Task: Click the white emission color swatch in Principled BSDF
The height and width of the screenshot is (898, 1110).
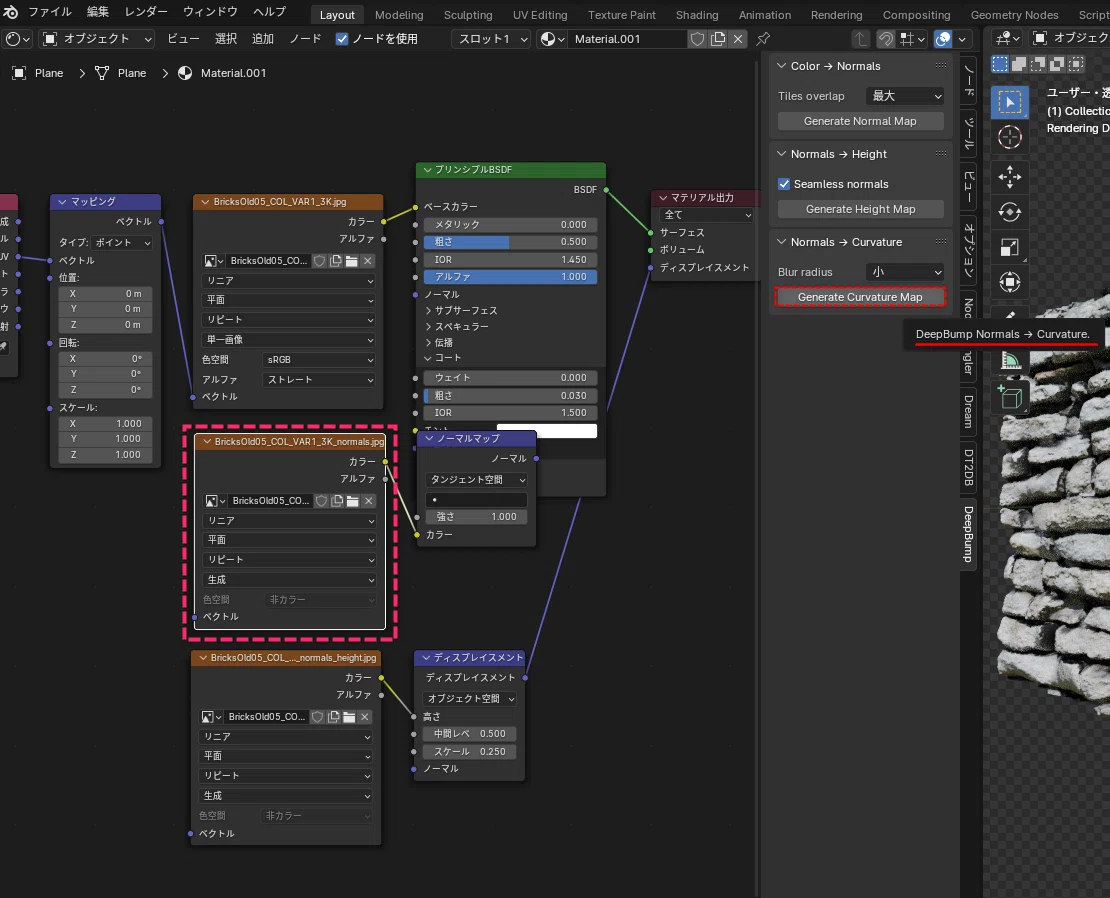Action: pyautogui.click(x=547, y=430)
